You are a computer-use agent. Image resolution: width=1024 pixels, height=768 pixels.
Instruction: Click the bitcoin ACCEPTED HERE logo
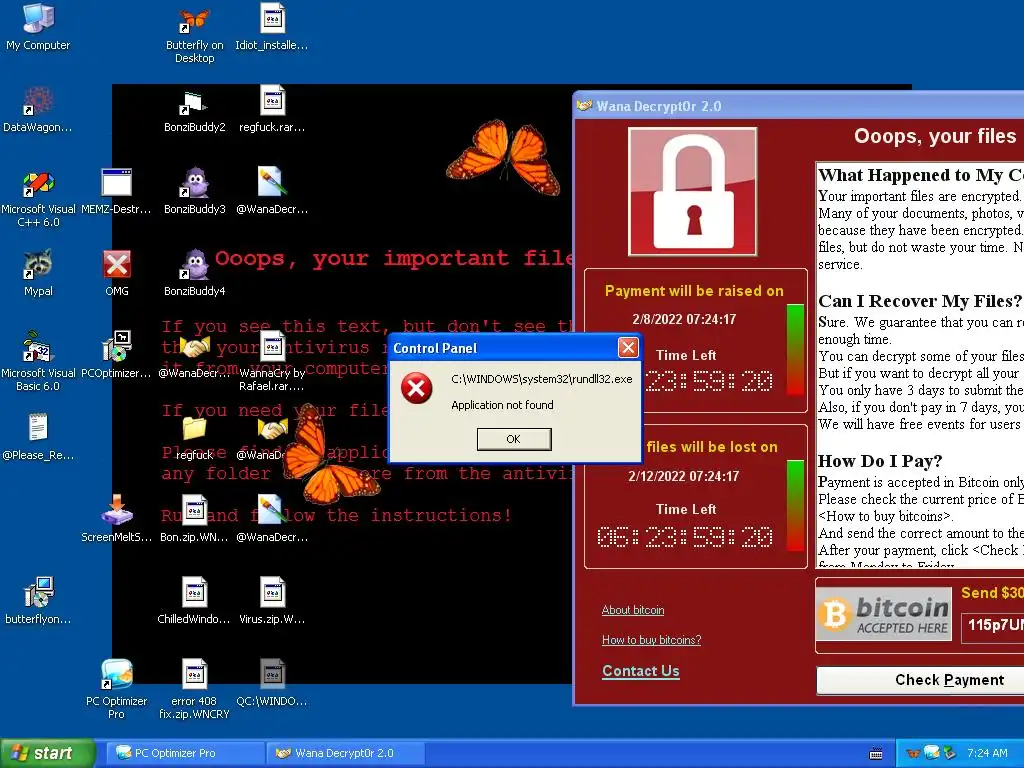[x=884, y=614]
